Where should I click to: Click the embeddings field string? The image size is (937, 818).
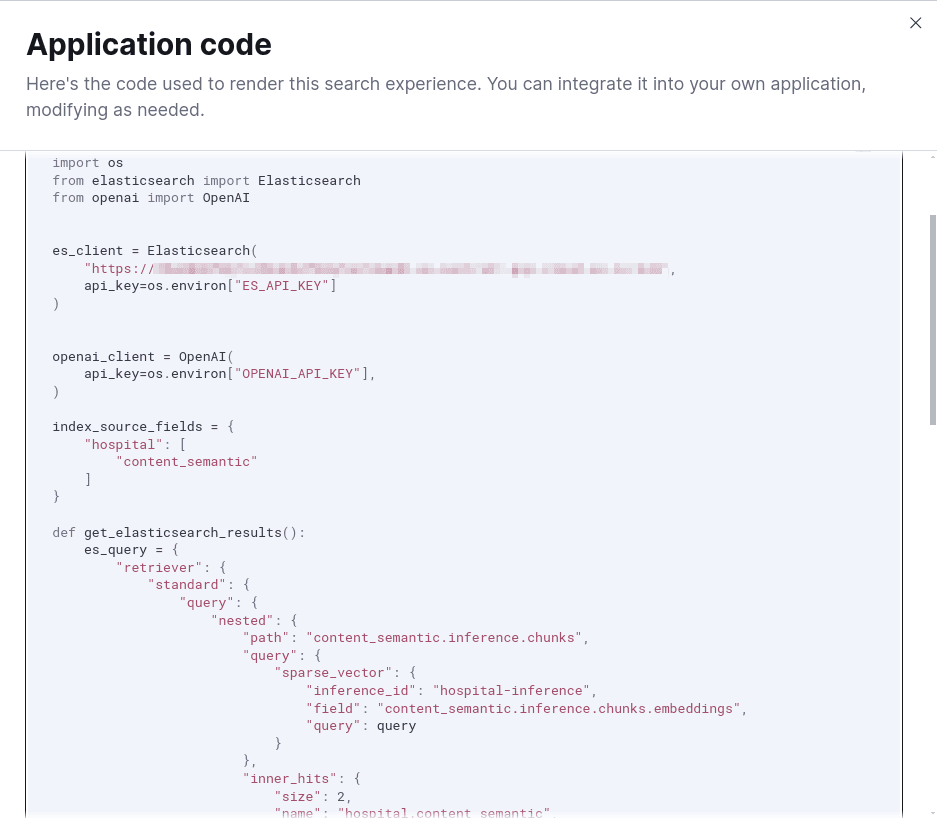click(x=558, y=708)
